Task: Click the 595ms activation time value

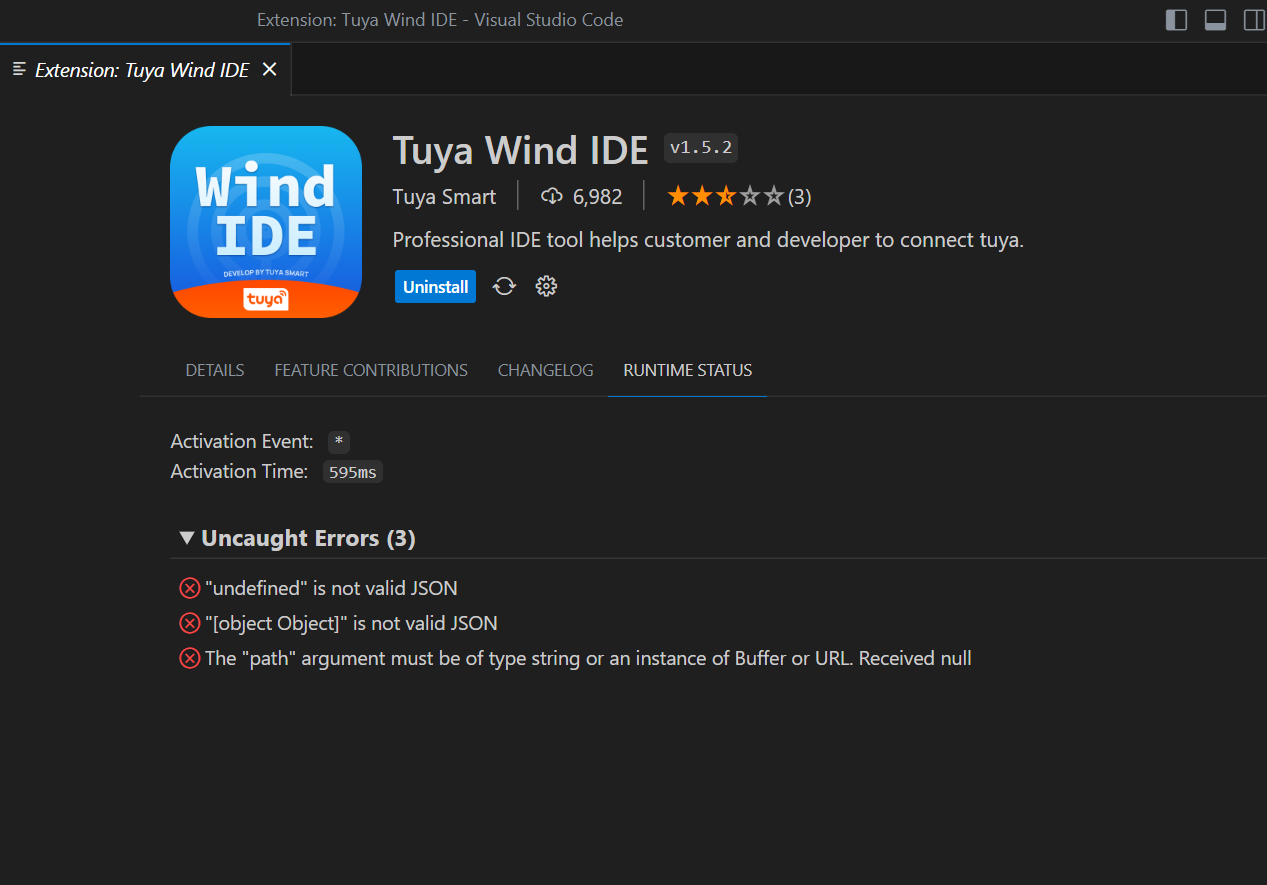Action: [353, 472]
